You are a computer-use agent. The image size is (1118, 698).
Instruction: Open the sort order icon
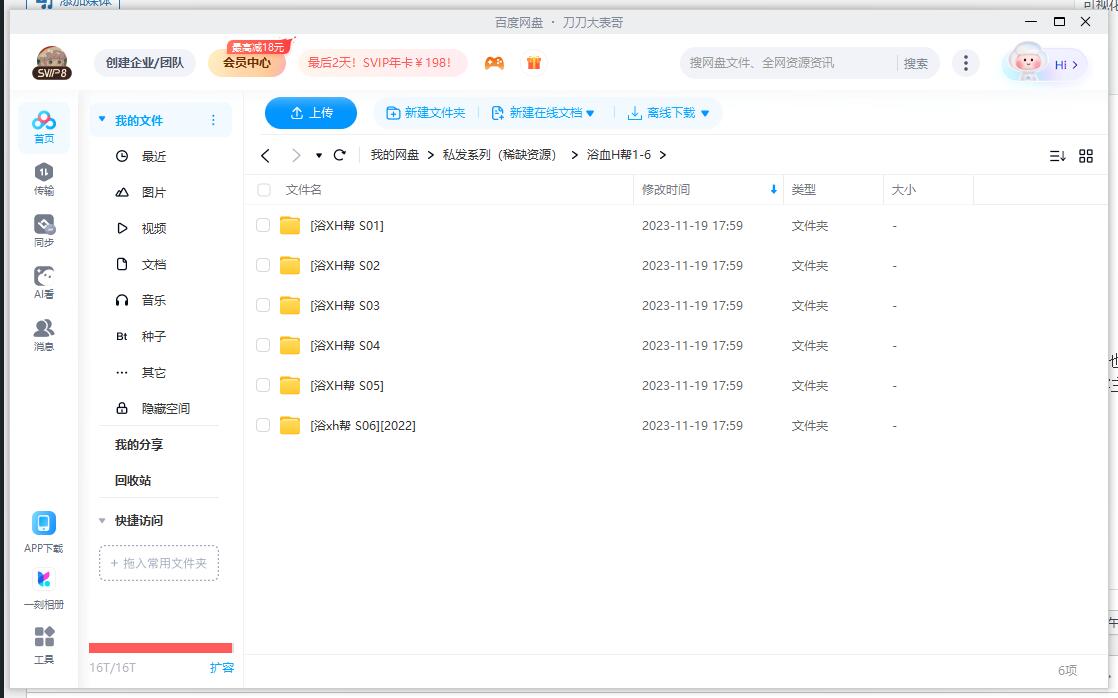click(x=1057, y=156)
